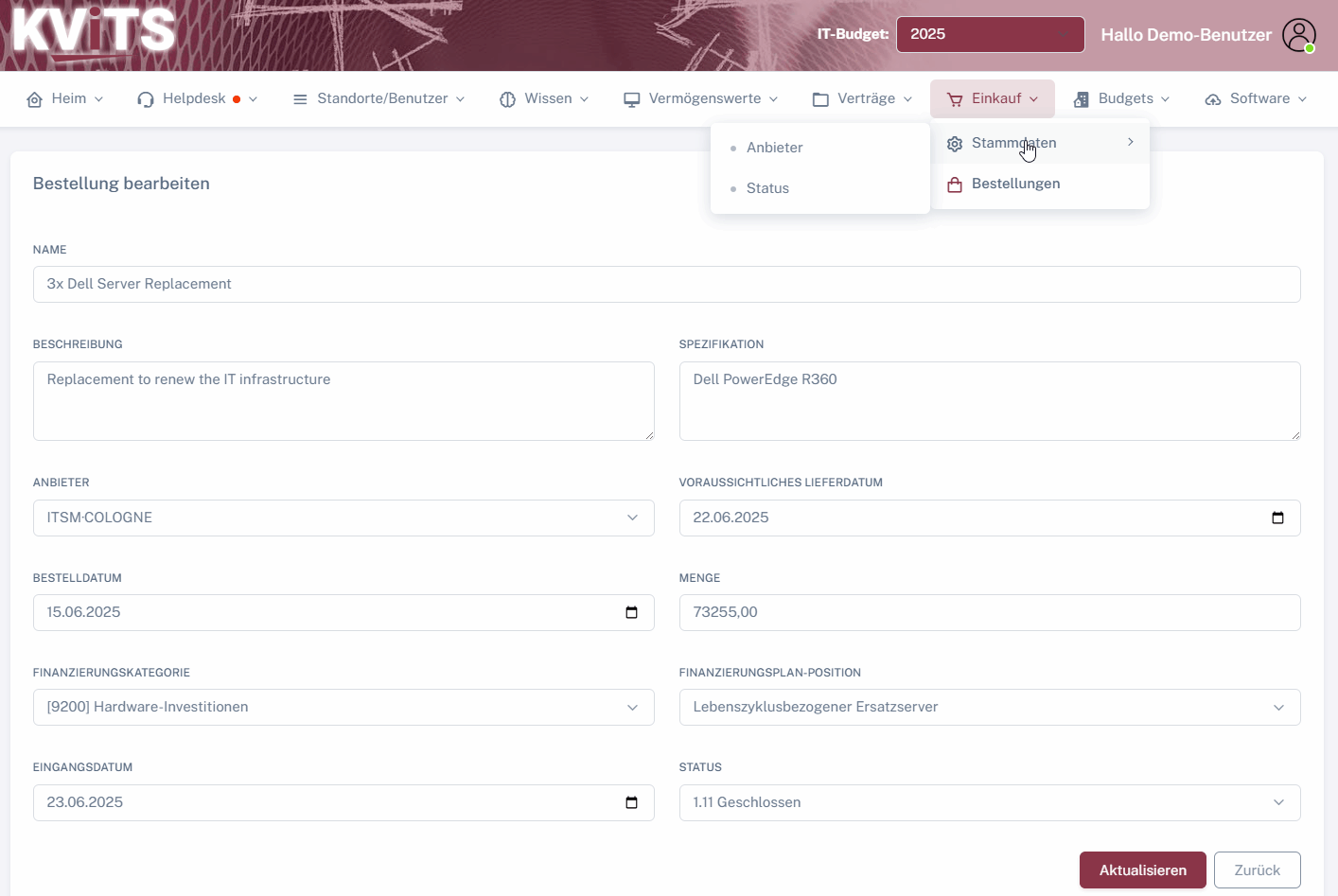Open the Standorte/Benutzer menu
Viewport: 1338px width, 896px height.
click(x=379, y=98)
